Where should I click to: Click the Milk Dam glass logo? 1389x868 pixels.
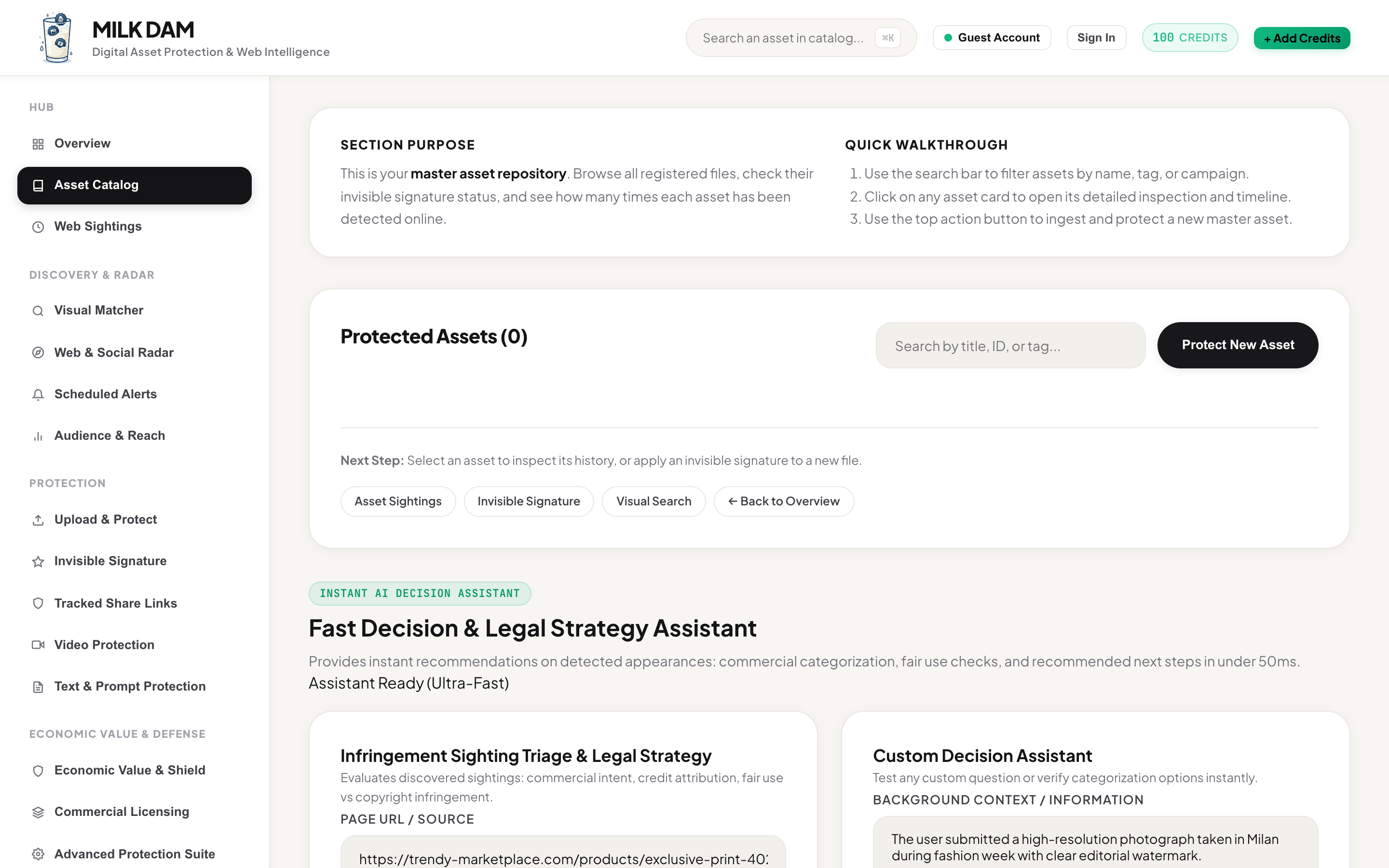(56, 38)
